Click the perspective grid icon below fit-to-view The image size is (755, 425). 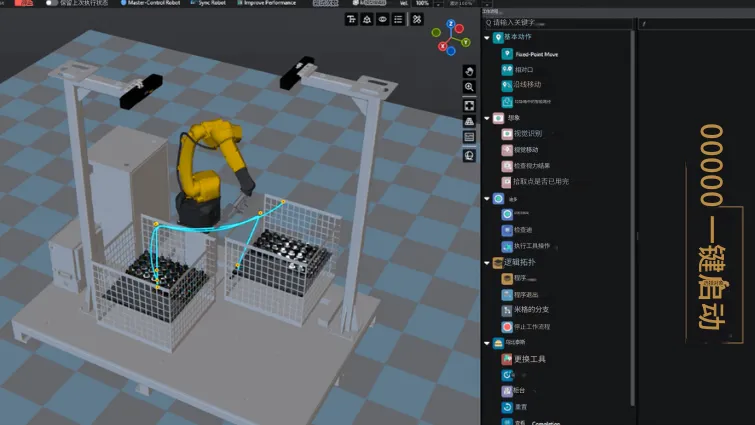click(x=469, y=121)
